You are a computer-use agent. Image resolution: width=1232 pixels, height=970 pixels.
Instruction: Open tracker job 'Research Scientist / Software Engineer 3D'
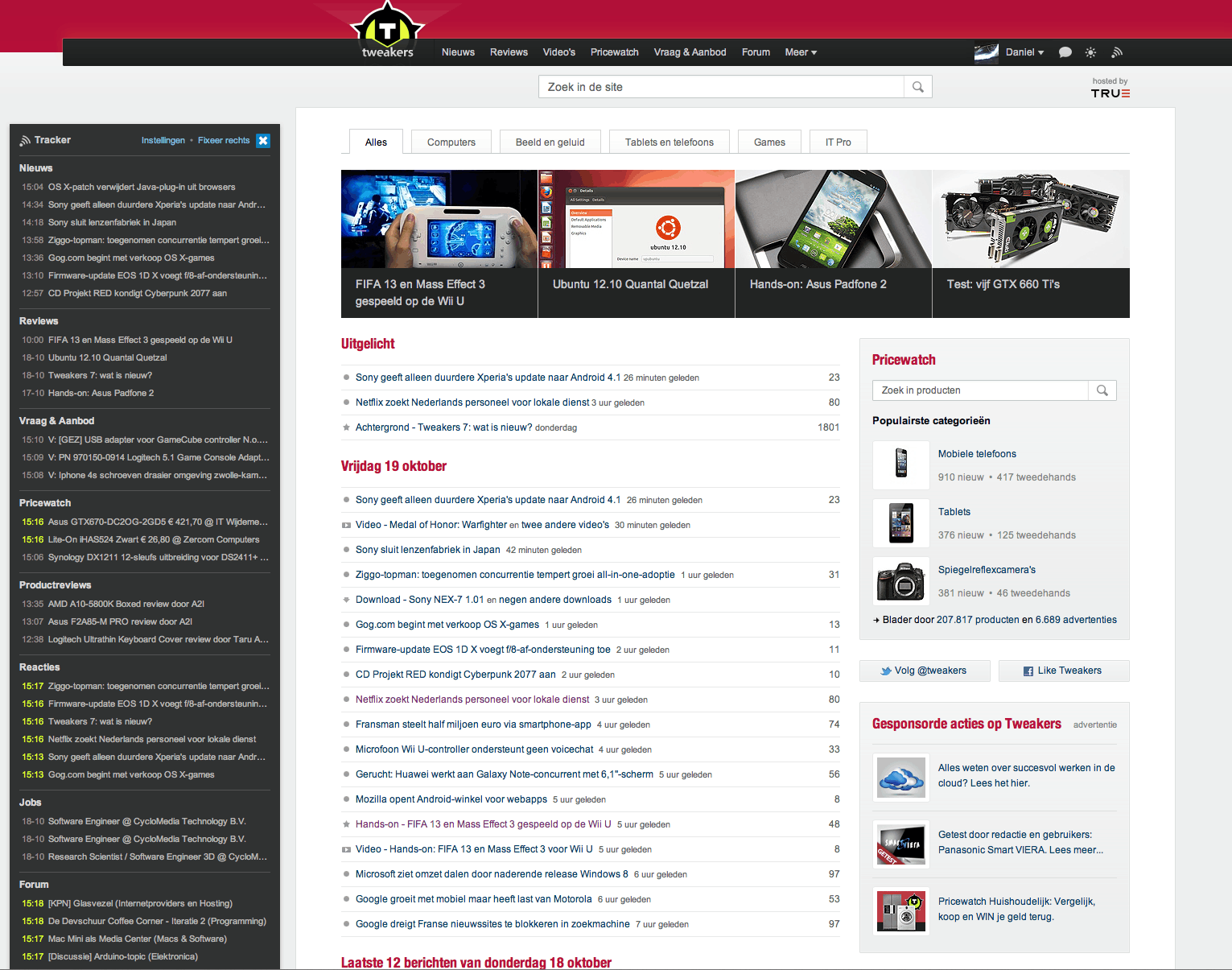[x=158, y=856]
